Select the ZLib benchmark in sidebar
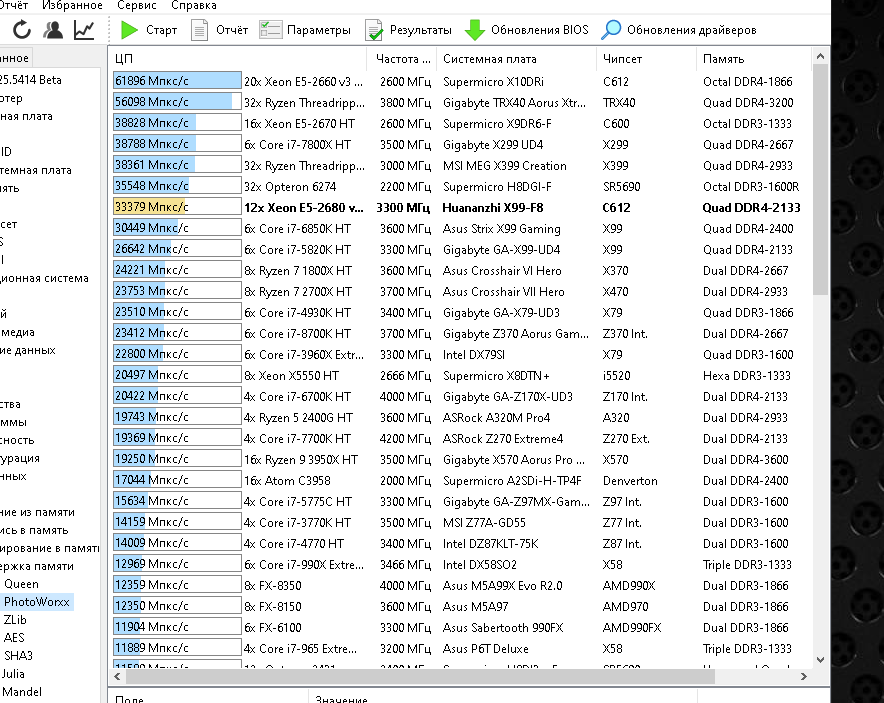 [x=15, y=620]
